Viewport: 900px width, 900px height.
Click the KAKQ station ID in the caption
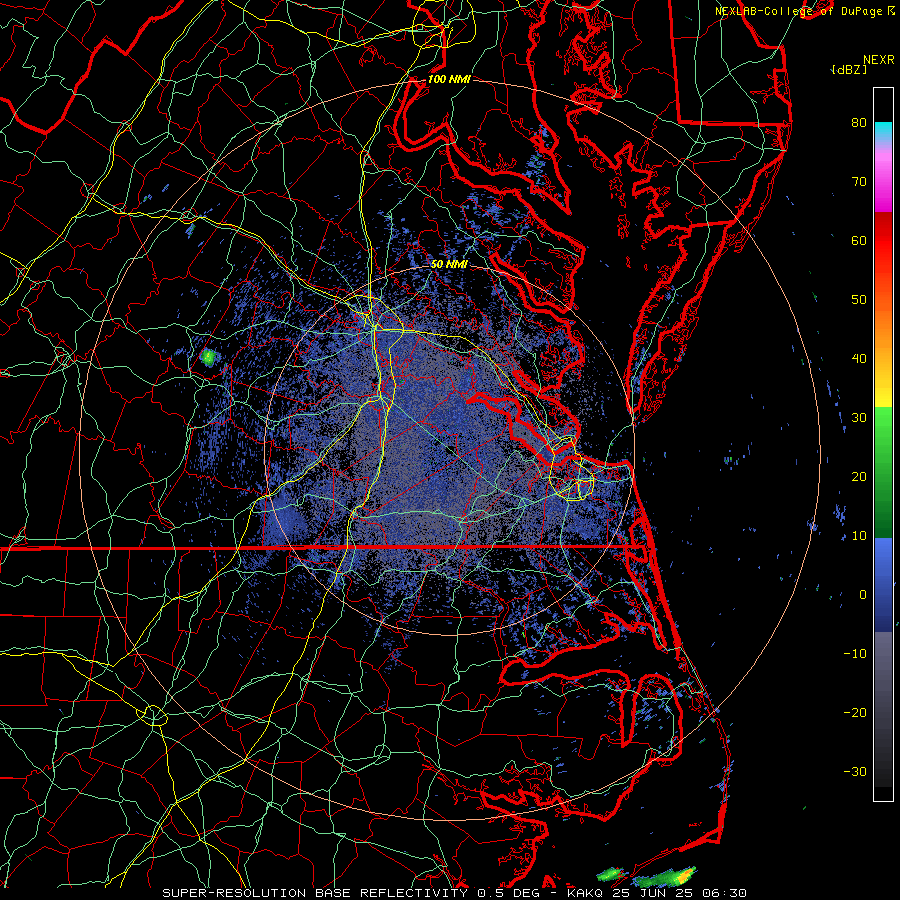pyautogui.click(x=585, y=893)
